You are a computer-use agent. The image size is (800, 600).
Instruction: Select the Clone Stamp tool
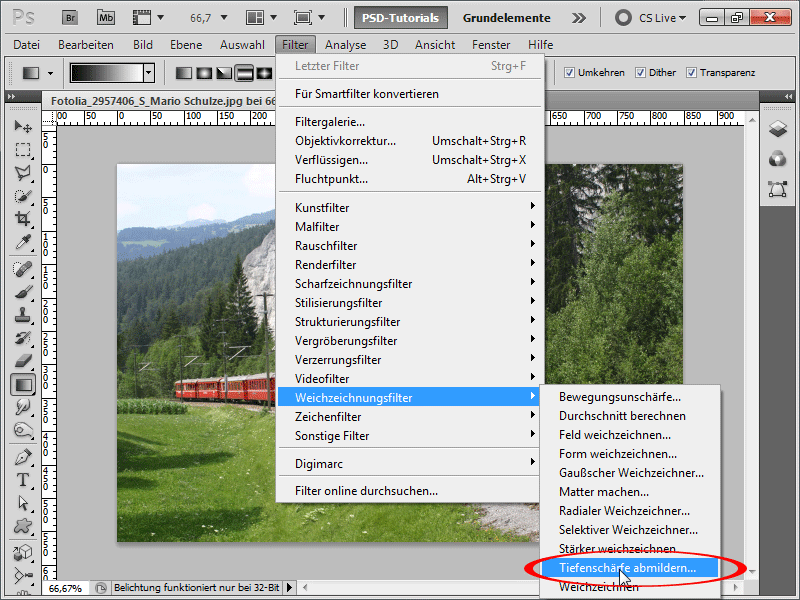click(x=22, y=315)
